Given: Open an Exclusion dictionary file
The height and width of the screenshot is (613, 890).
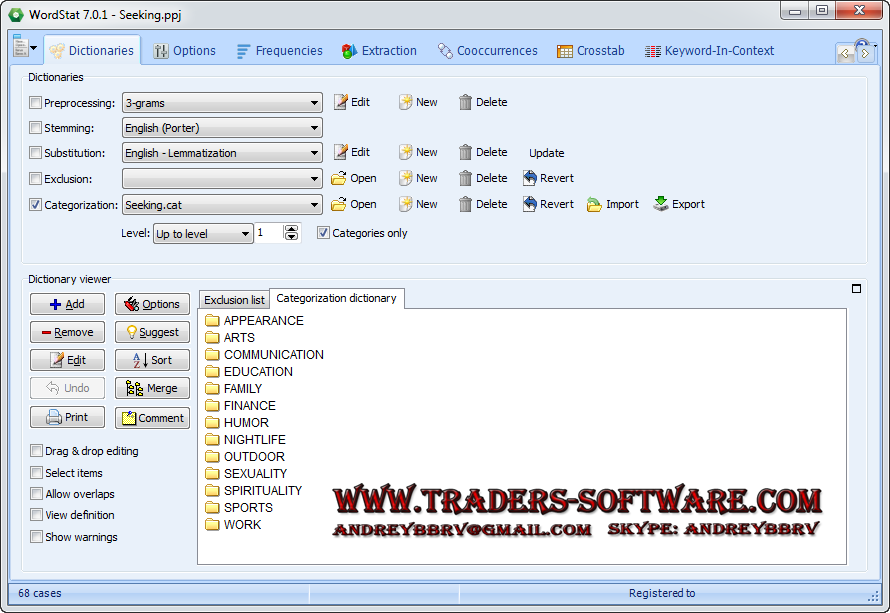Looking at the screenshot, I should 354,178.
